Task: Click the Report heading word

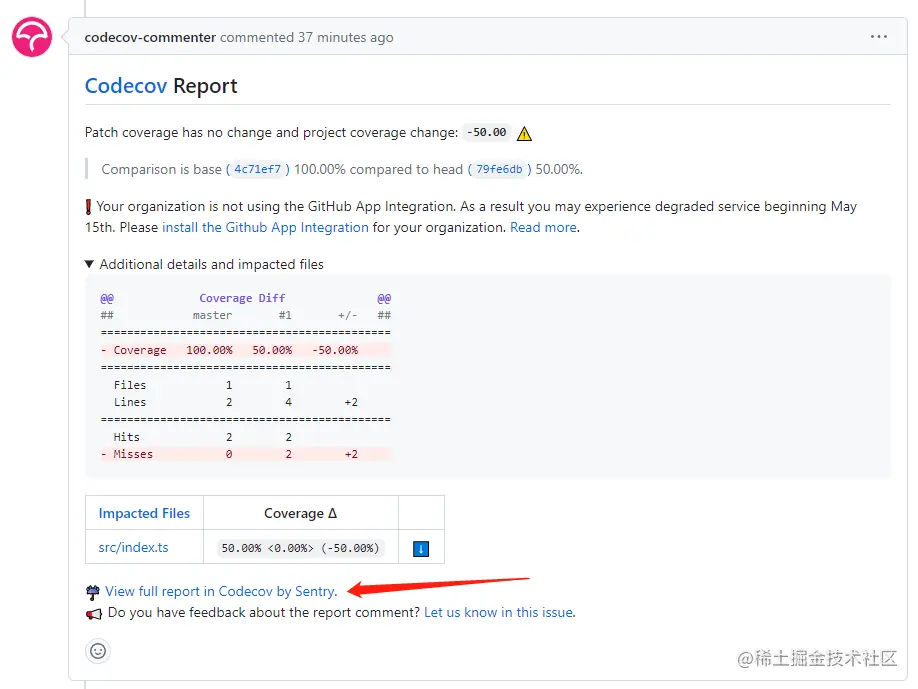Action: click(x=205, y=86)
